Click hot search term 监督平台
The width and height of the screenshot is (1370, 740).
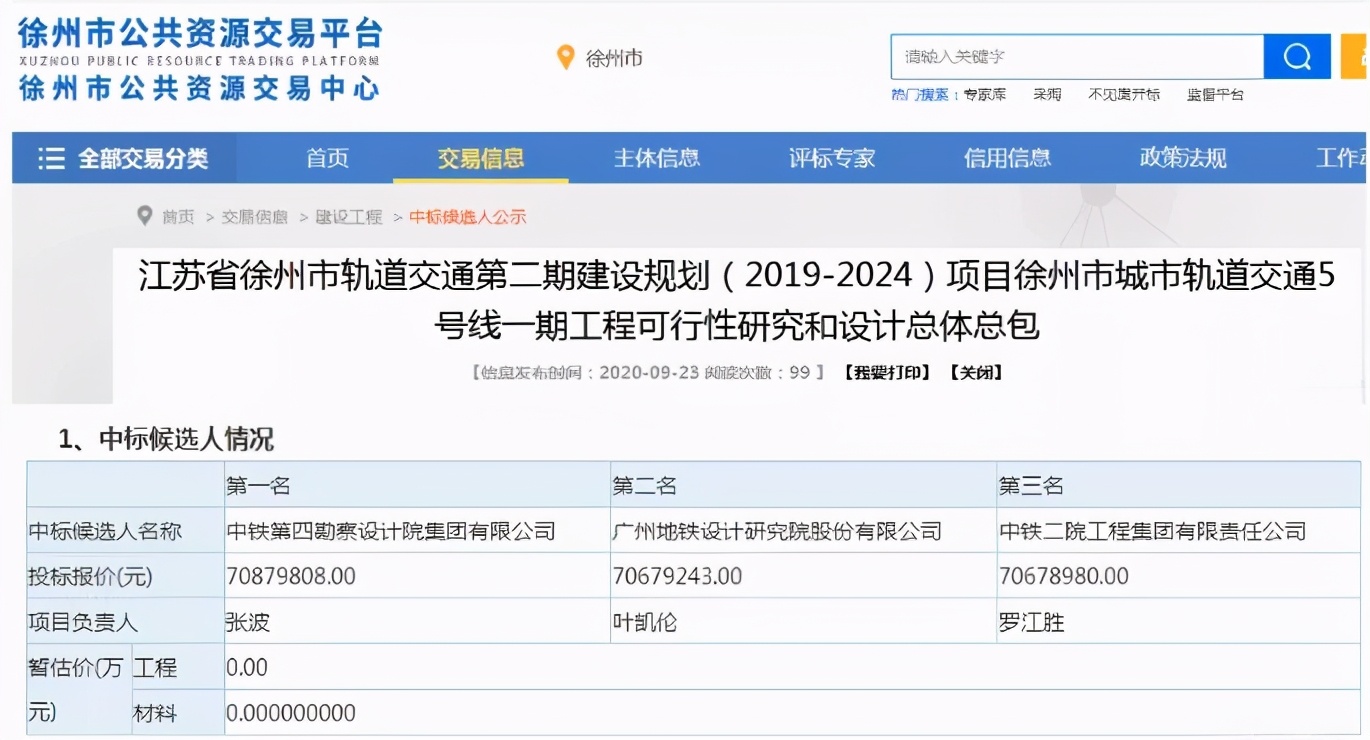(x=1215, y=95)
